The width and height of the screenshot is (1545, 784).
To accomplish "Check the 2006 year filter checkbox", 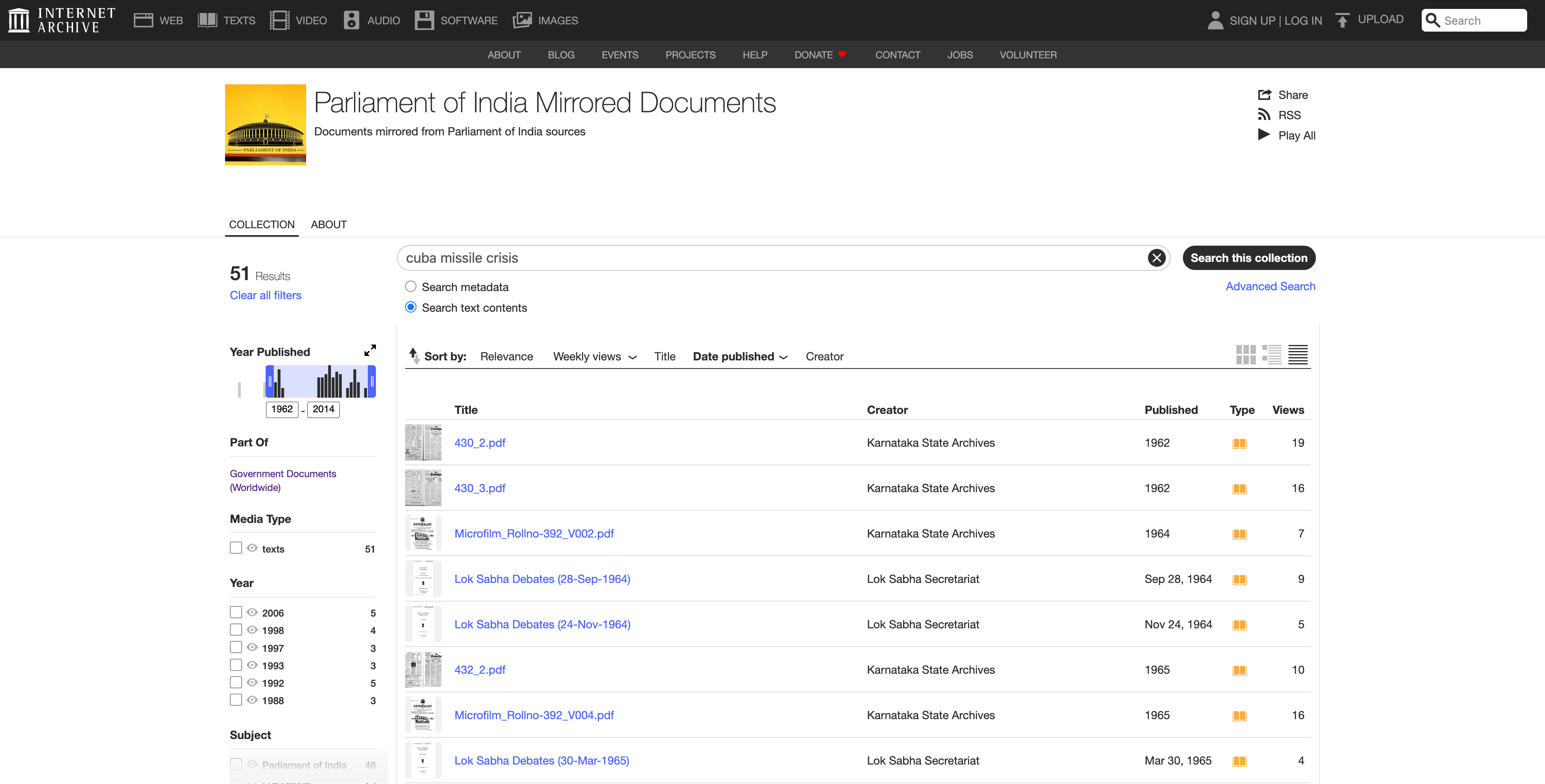I will click(236, 612).
